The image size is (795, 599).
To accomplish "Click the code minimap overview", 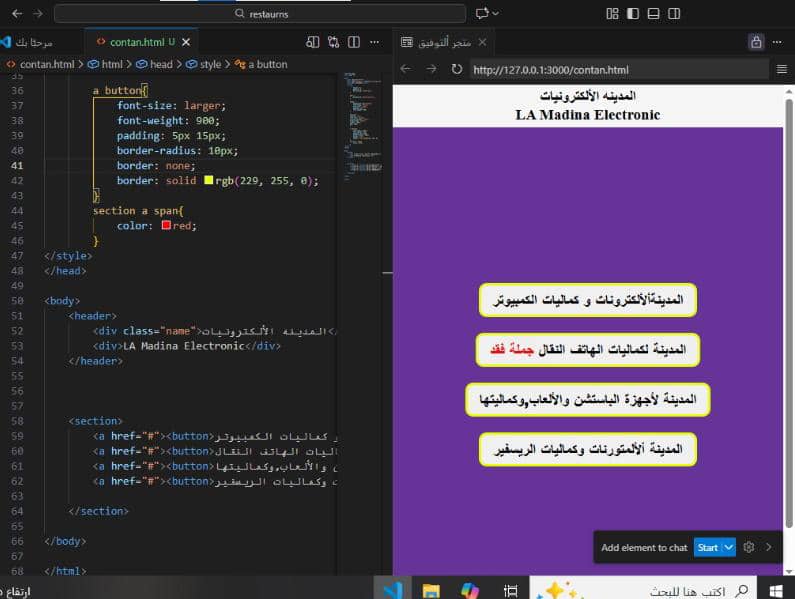I will coord(363,127).
